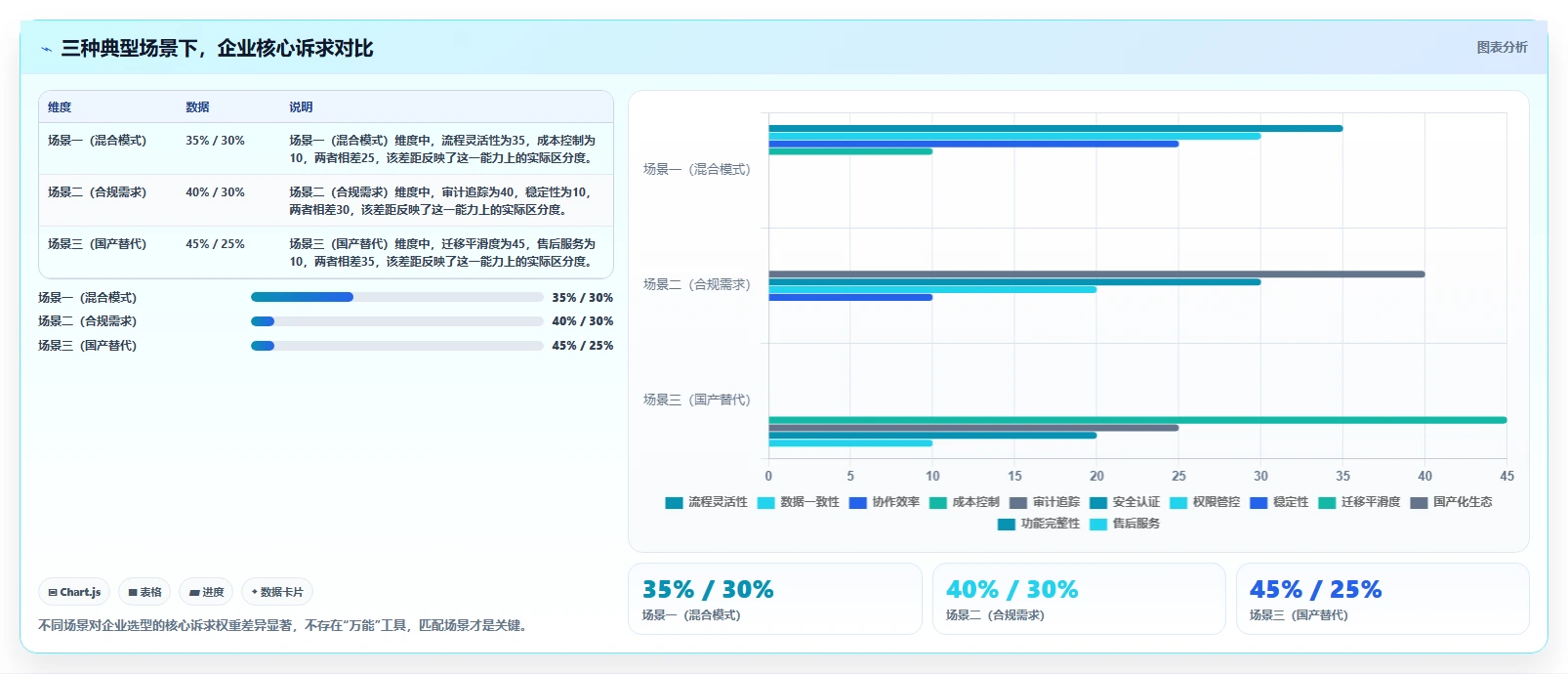Click the 场景一 (混合模式) progress bar

click(396, 297)
